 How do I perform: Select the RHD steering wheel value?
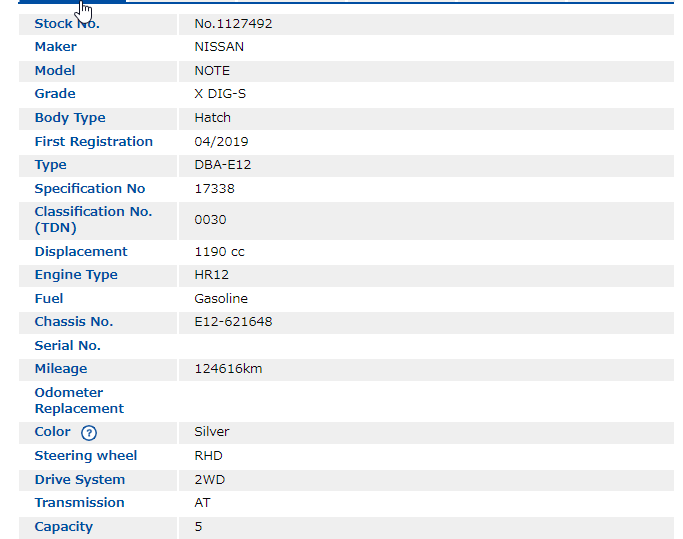[x=208, y=456]
